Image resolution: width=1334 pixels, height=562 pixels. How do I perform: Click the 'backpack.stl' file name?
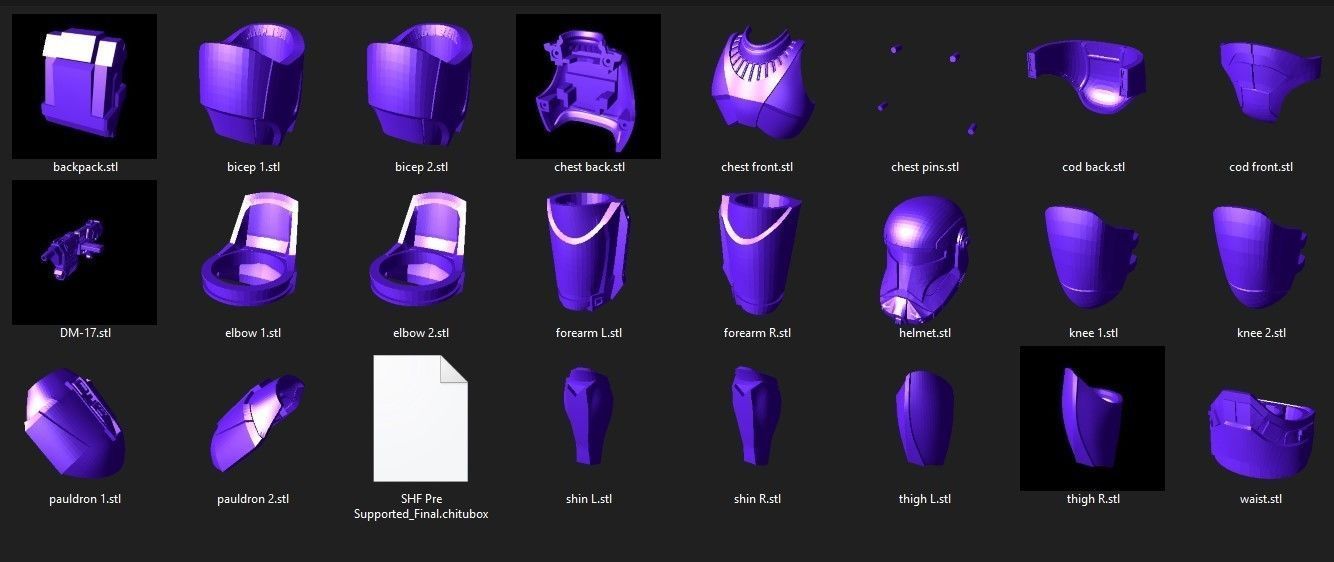[x=84, y=167]
